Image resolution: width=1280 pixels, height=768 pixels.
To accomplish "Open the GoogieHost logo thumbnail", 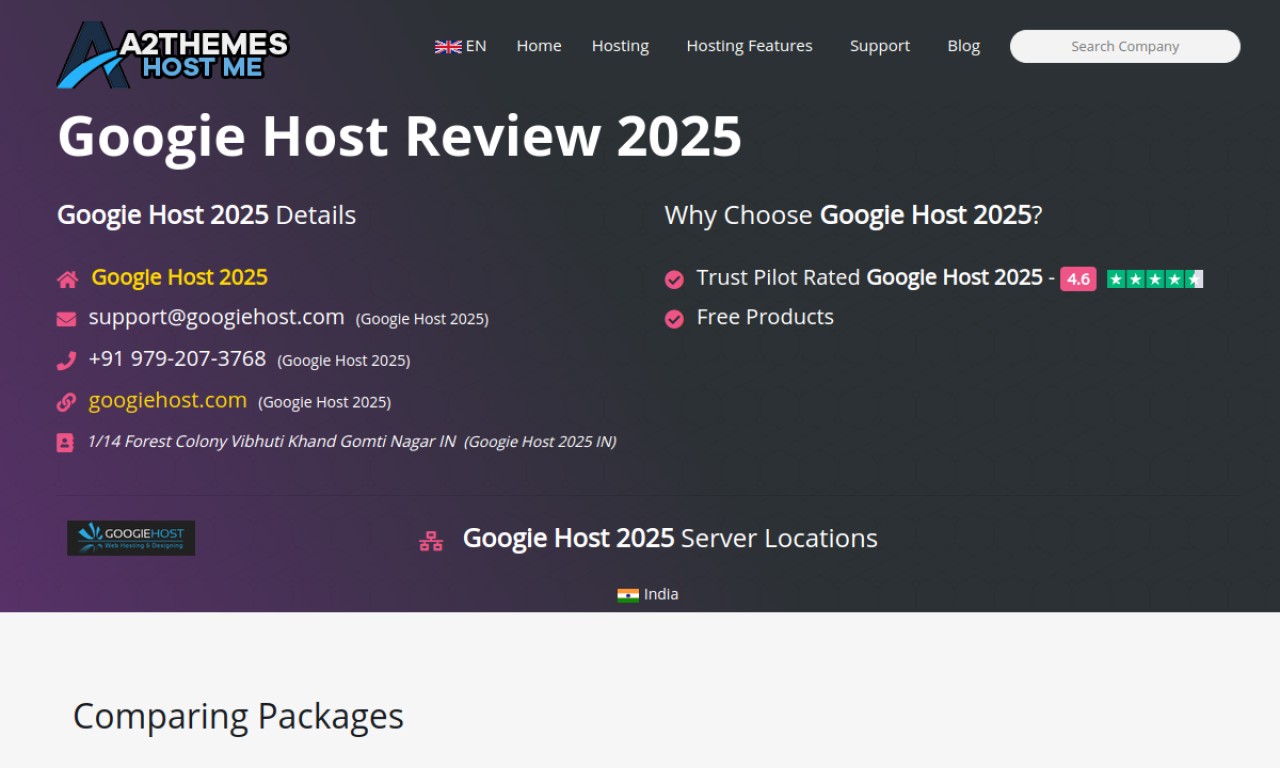I will (x=131, y=538).
